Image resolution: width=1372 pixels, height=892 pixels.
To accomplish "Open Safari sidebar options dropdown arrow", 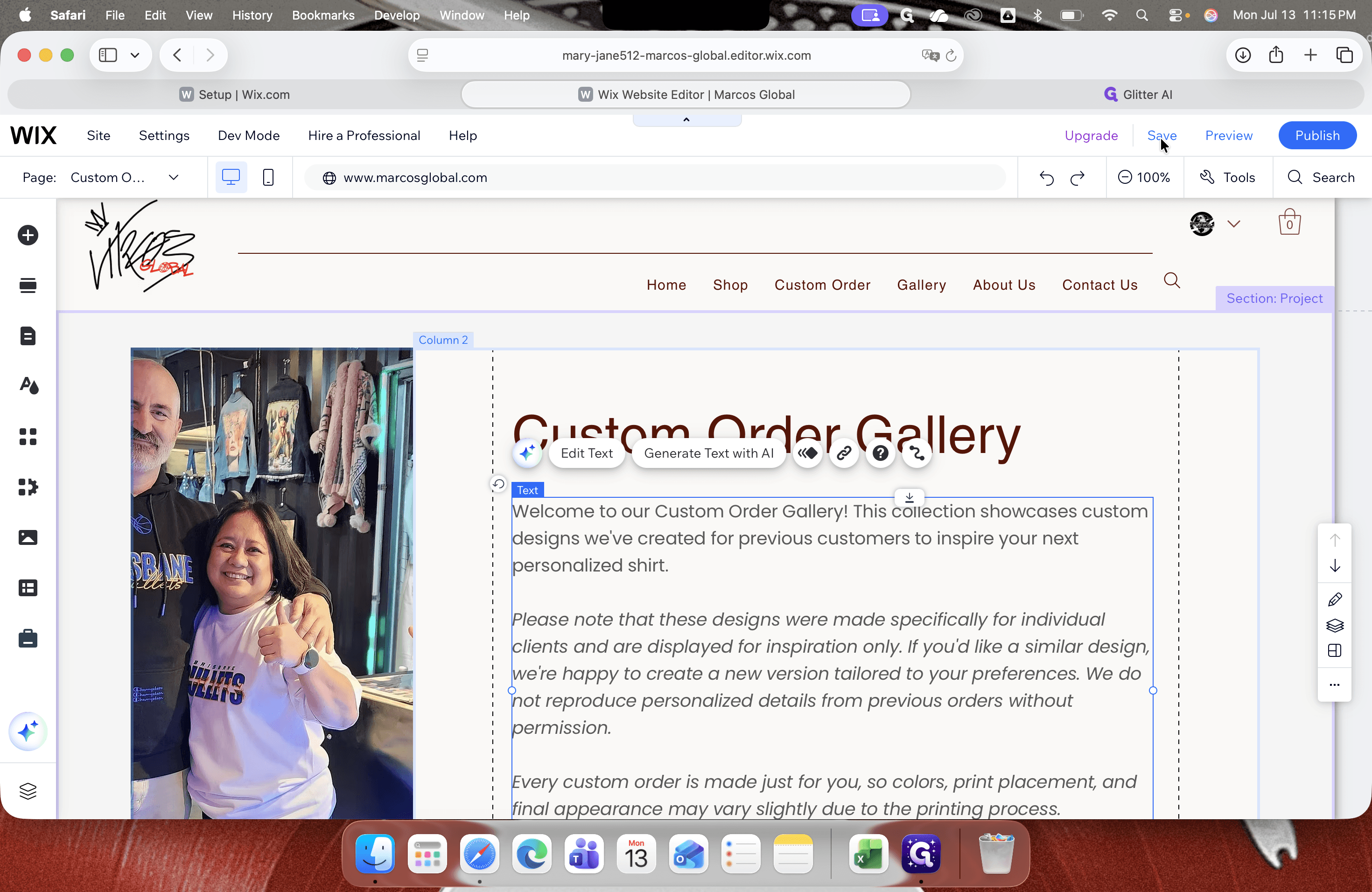I will click(x=135, y=56).
